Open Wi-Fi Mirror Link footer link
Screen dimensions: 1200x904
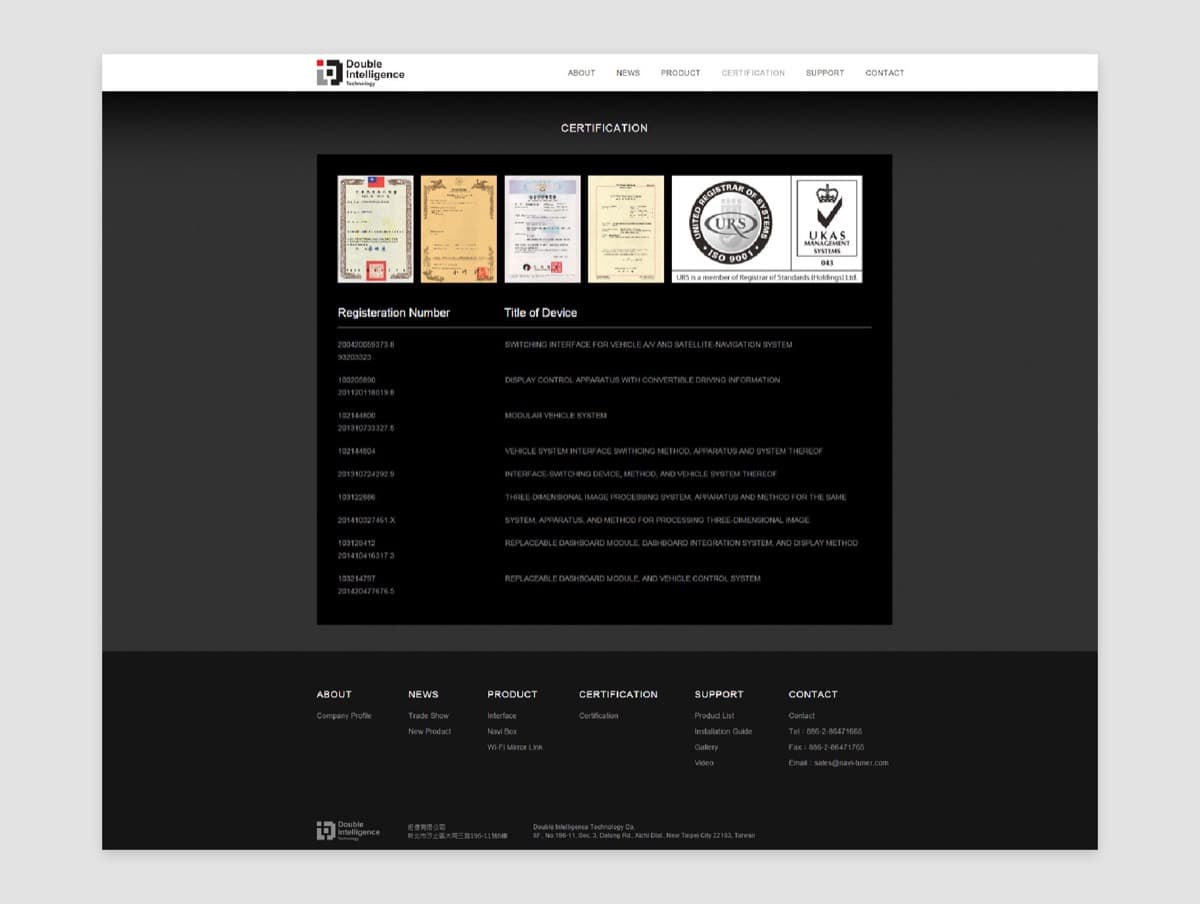coord(515,747)
